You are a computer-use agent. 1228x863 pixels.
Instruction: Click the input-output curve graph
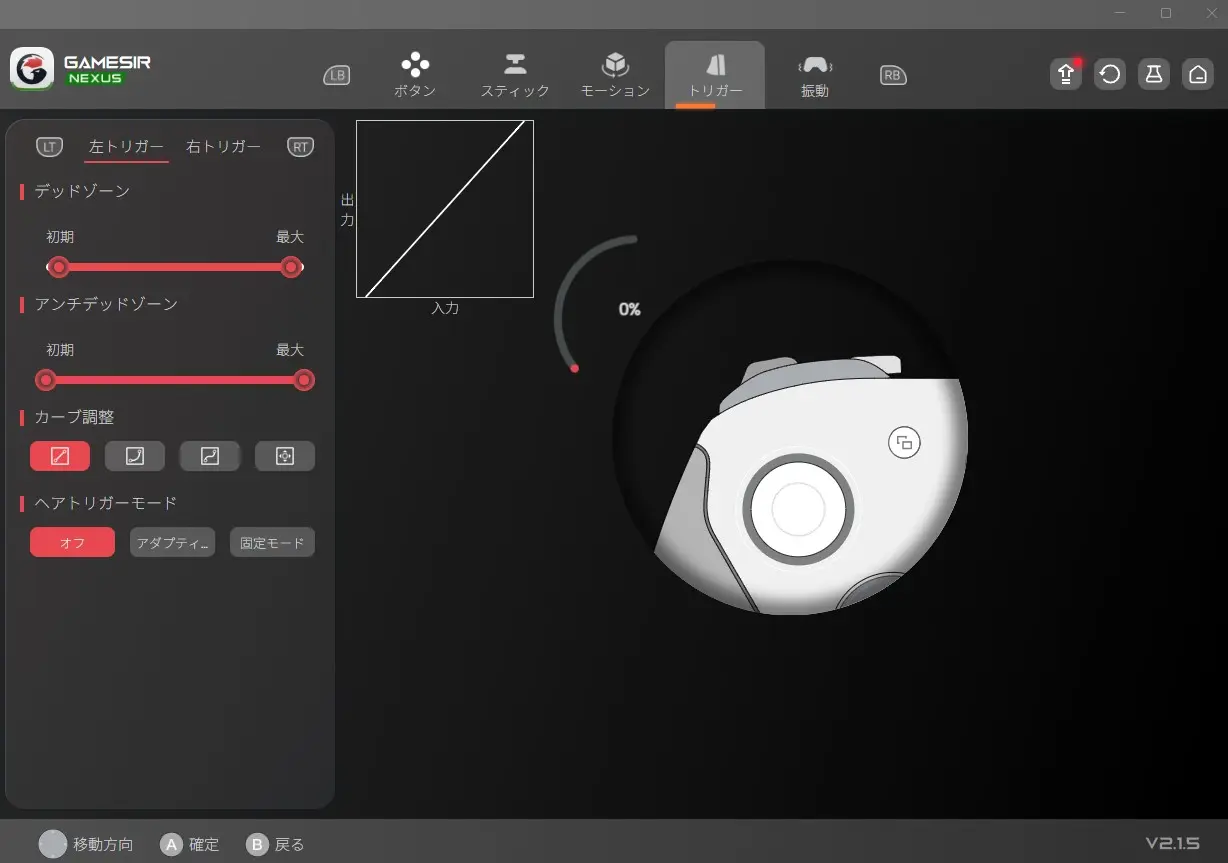pos(445,209)
